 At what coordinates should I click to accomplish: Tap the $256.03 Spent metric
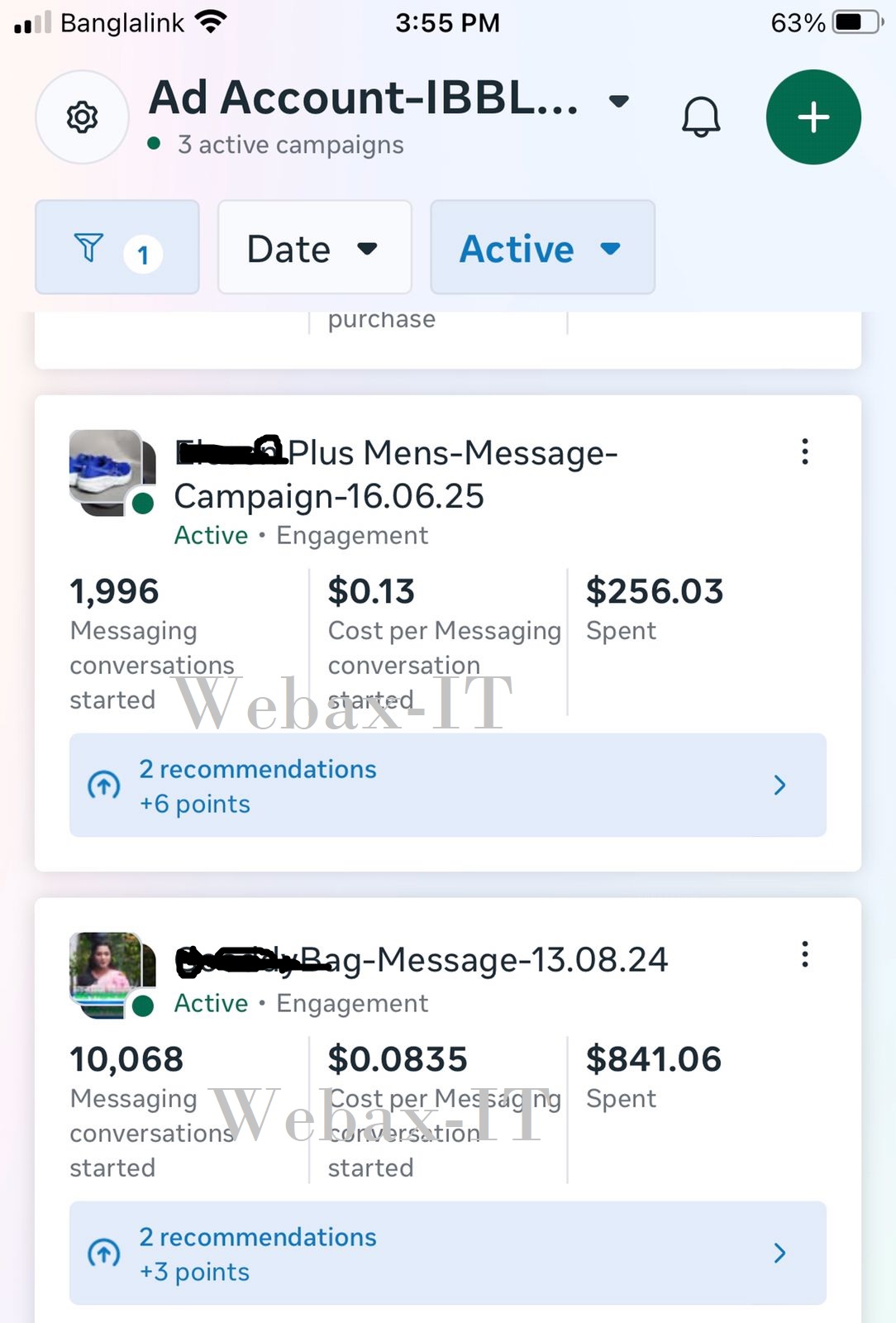click(x=655, y=609)
